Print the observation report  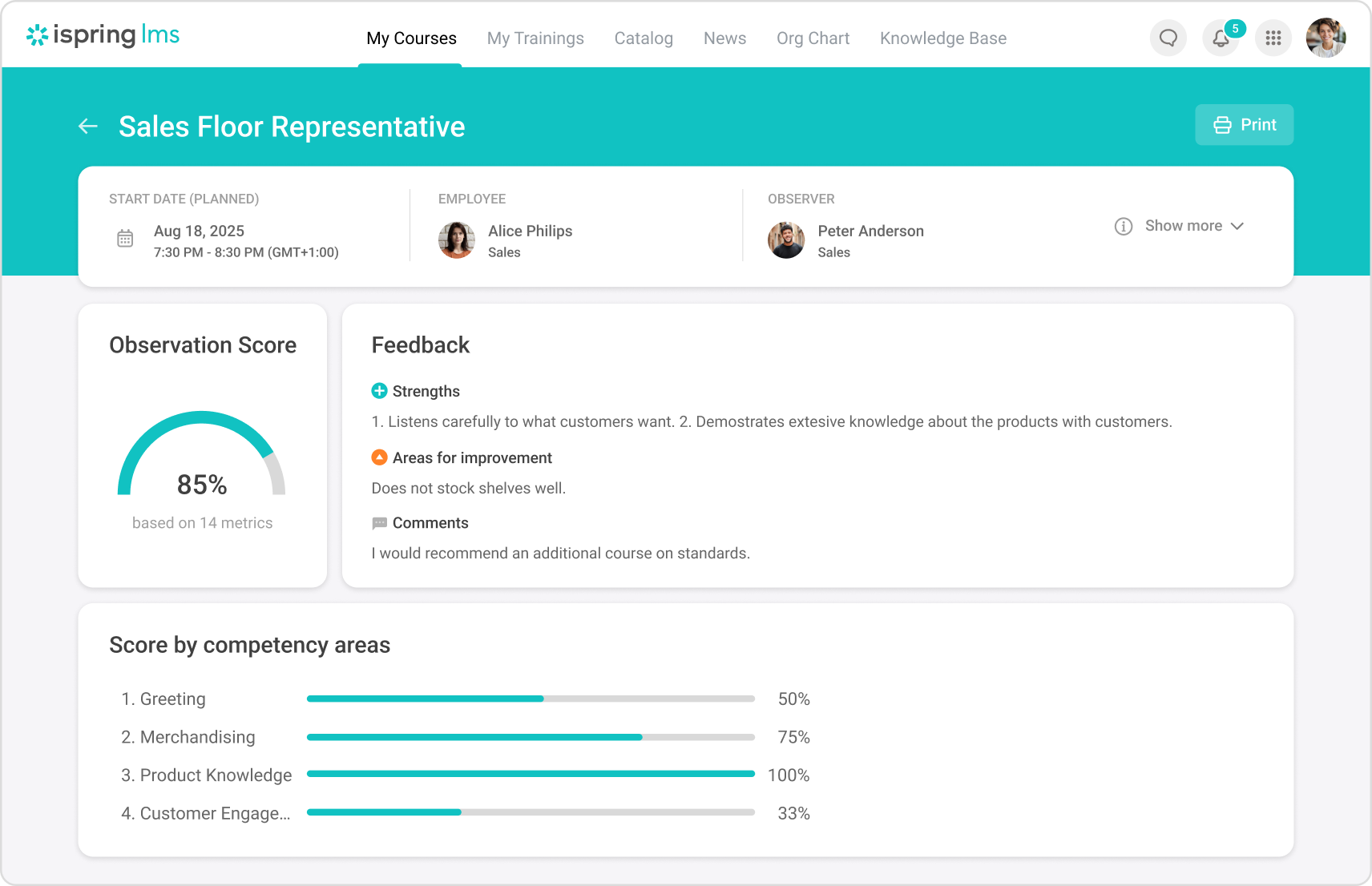coord(1244,125)
